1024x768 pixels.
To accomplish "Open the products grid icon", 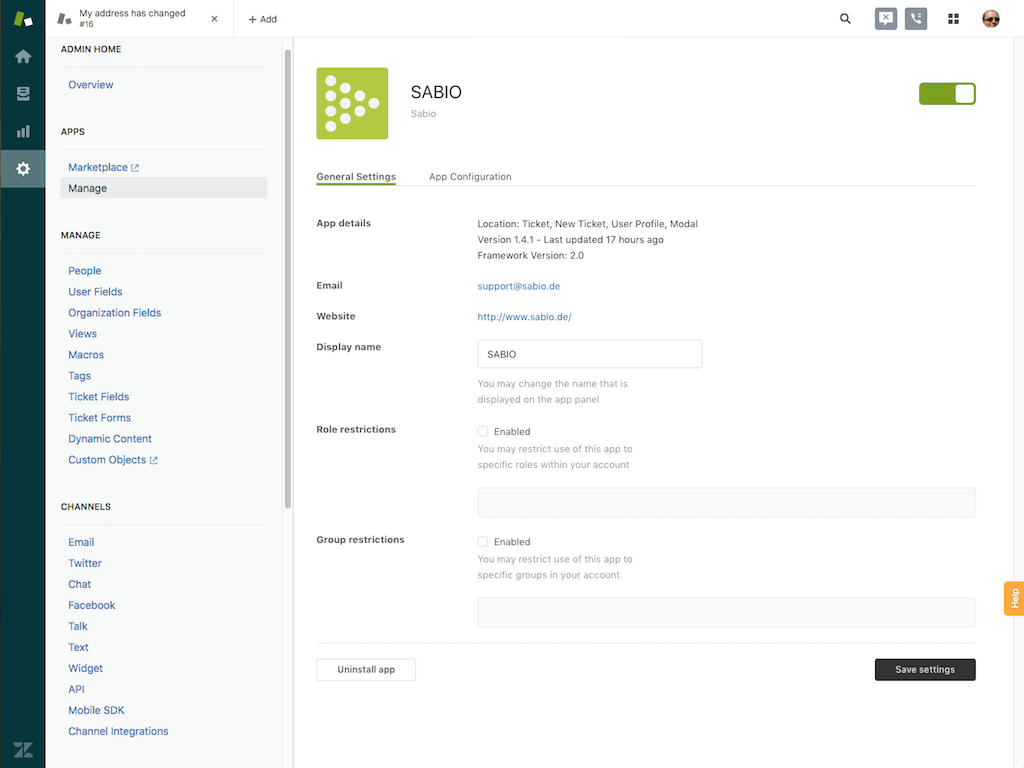I will [953, 19].
